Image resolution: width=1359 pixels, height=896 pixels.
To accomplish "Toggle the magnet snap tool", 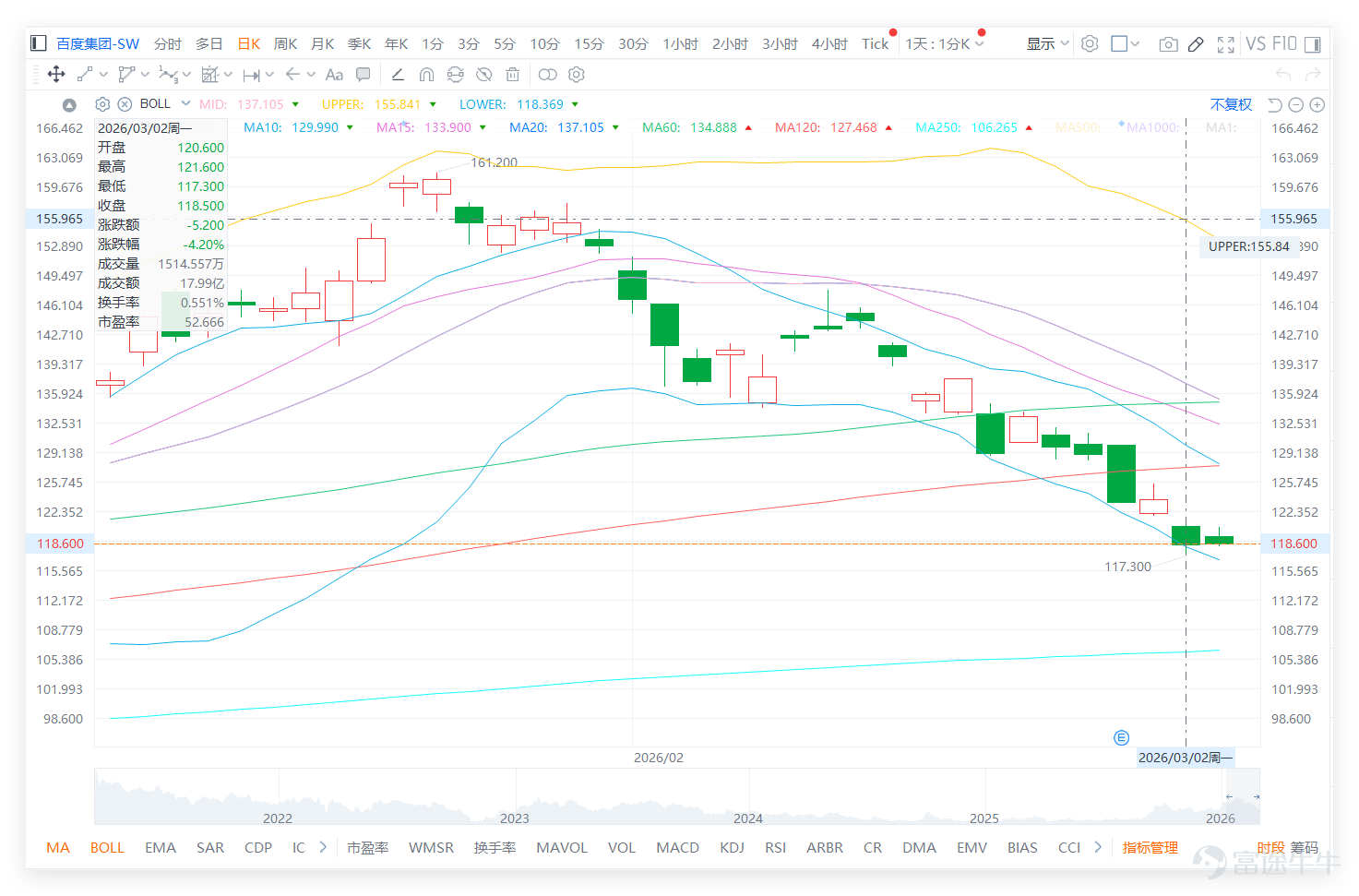I will pyautogui.click(x=426, y=75).
